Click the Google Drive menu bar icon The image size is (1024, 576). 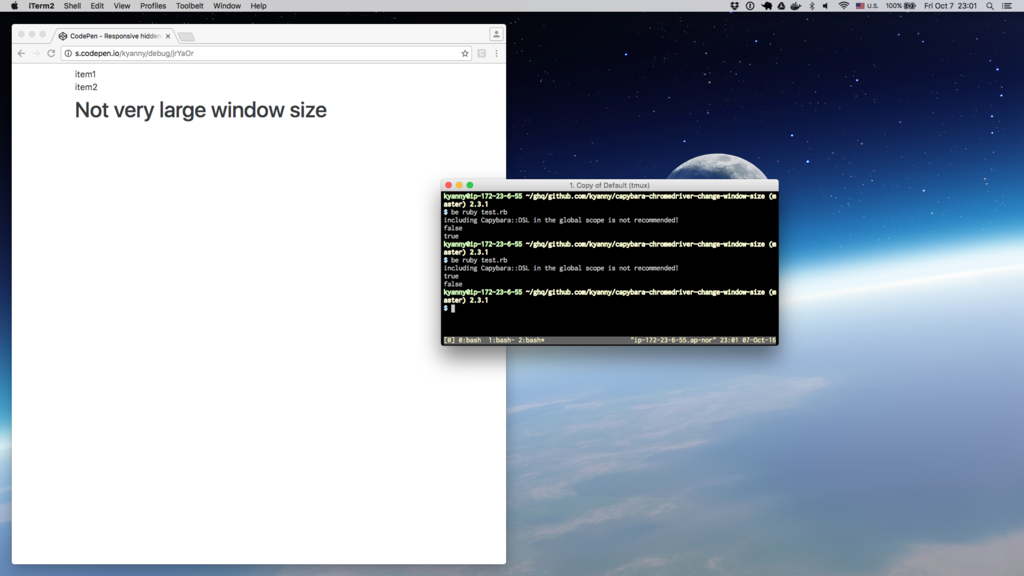pyautogui.click(x=781, y=6)
